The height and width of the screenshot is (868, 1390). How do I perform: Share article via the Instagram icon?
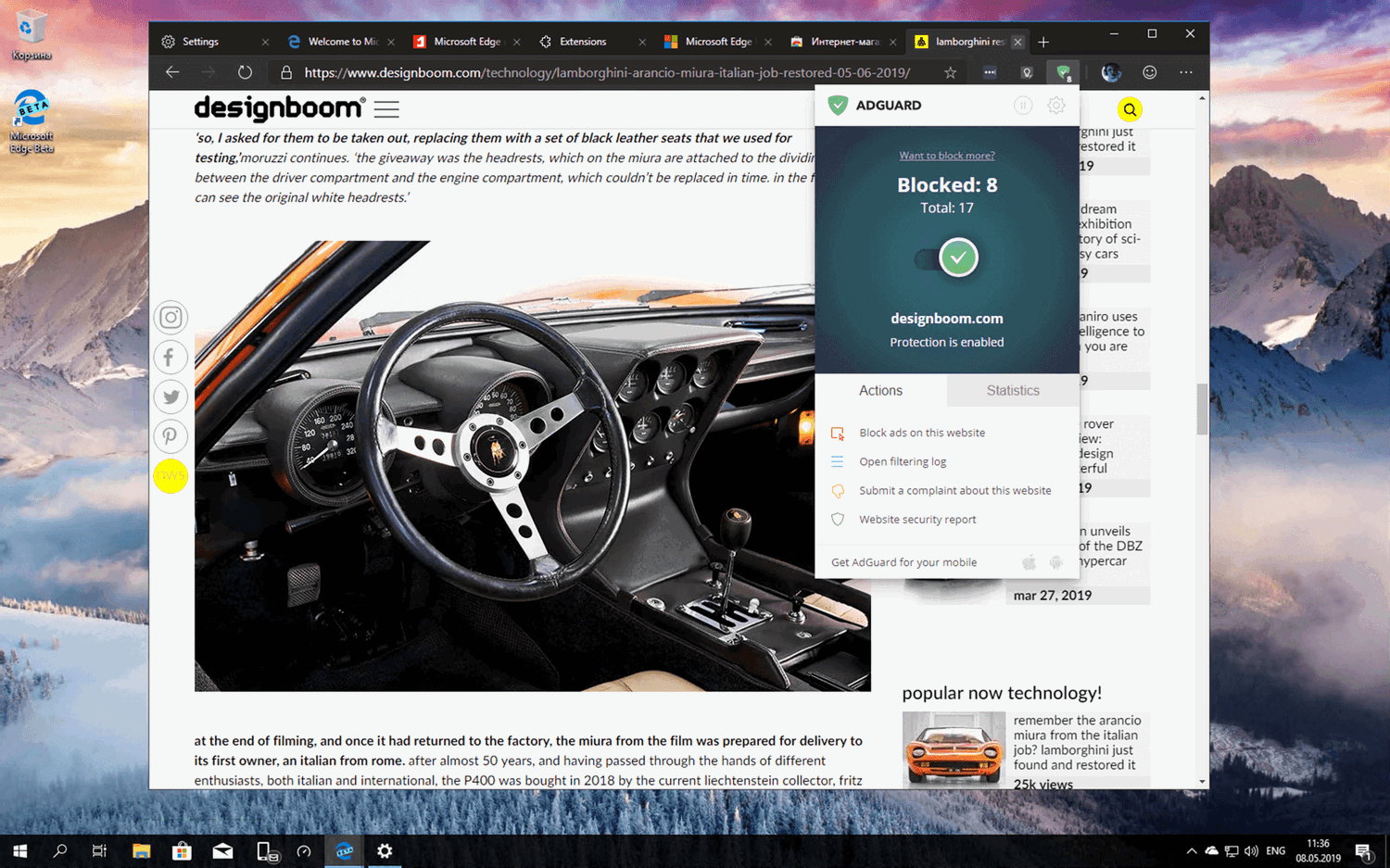[171, 318]
